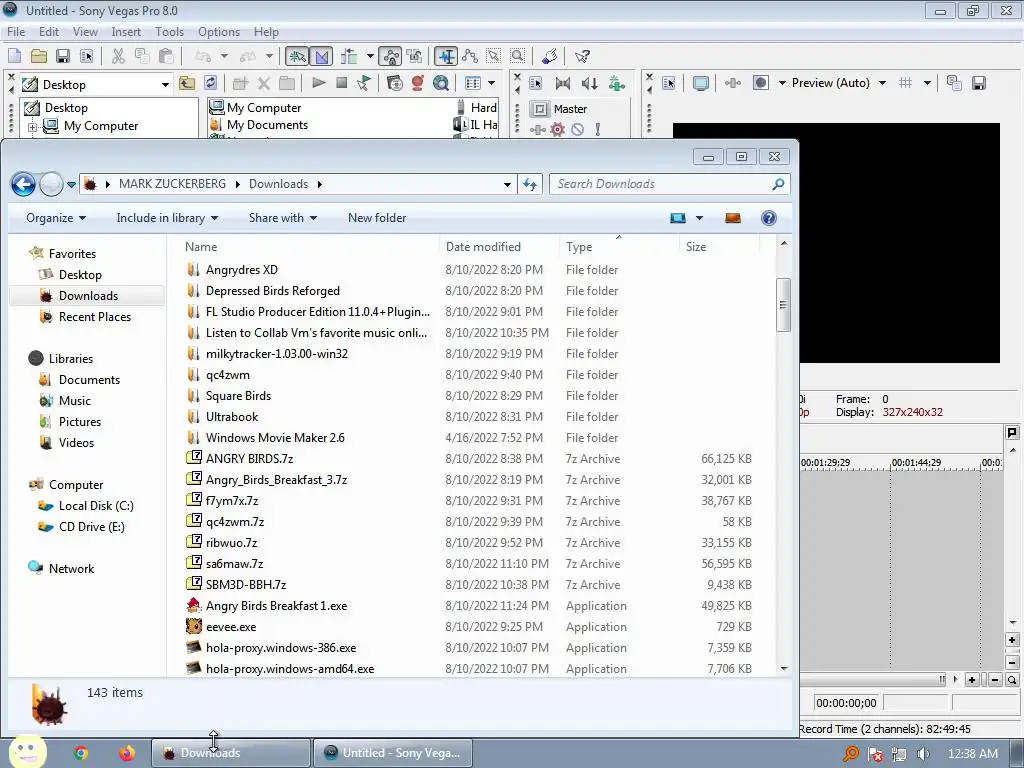Click the Chrome icon on the taskbar

pos(81,753)
